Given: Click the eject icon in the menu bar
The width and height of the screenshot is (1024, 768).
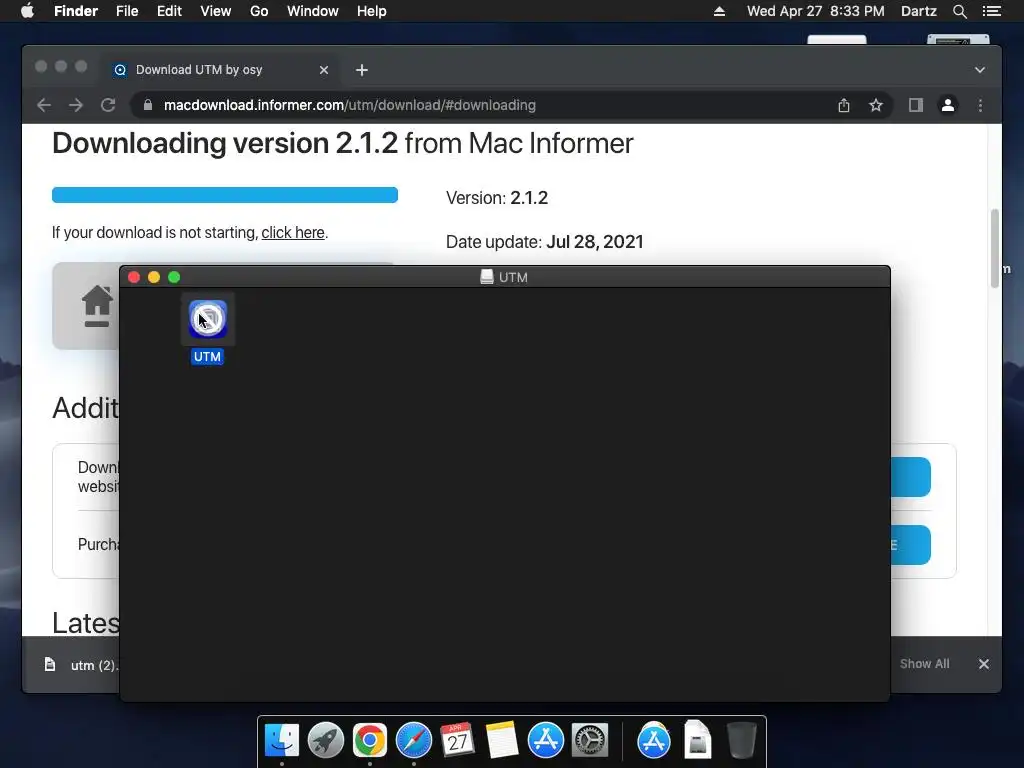Looking at the screenshot, I should tap(719, 11).
